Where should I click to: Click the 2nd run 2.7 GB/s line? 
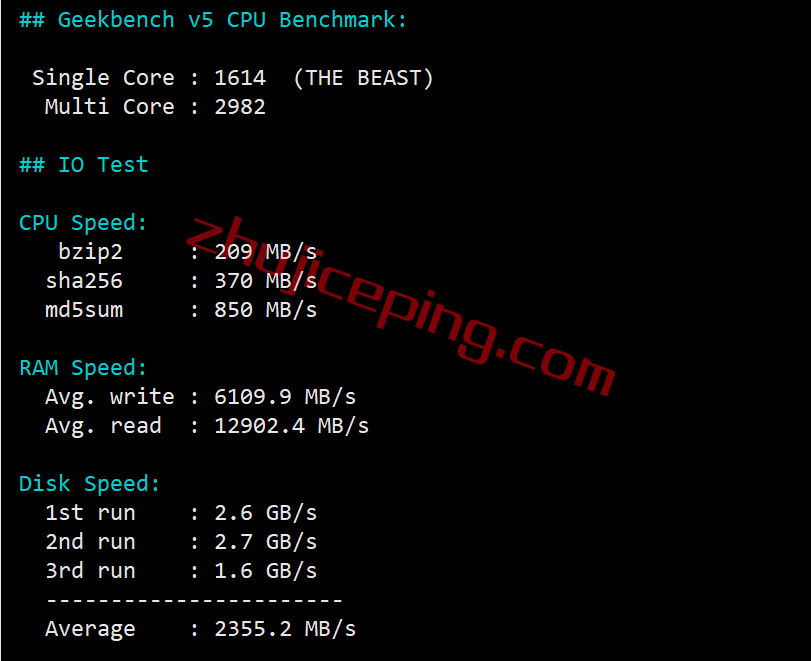[x=181, y=542]
